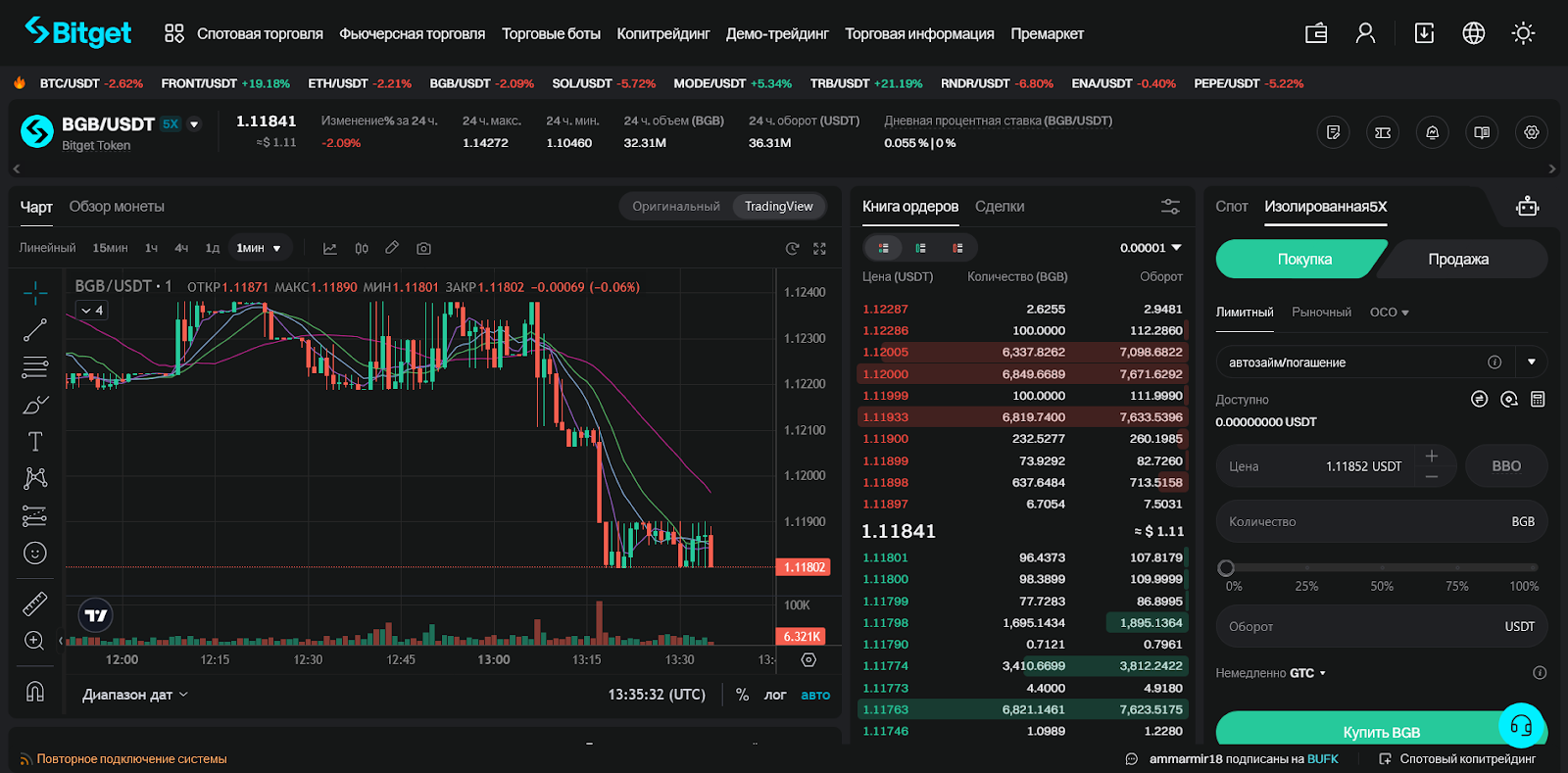Toggle percent scale on chart
The image size is (1568, 773).
742,695
